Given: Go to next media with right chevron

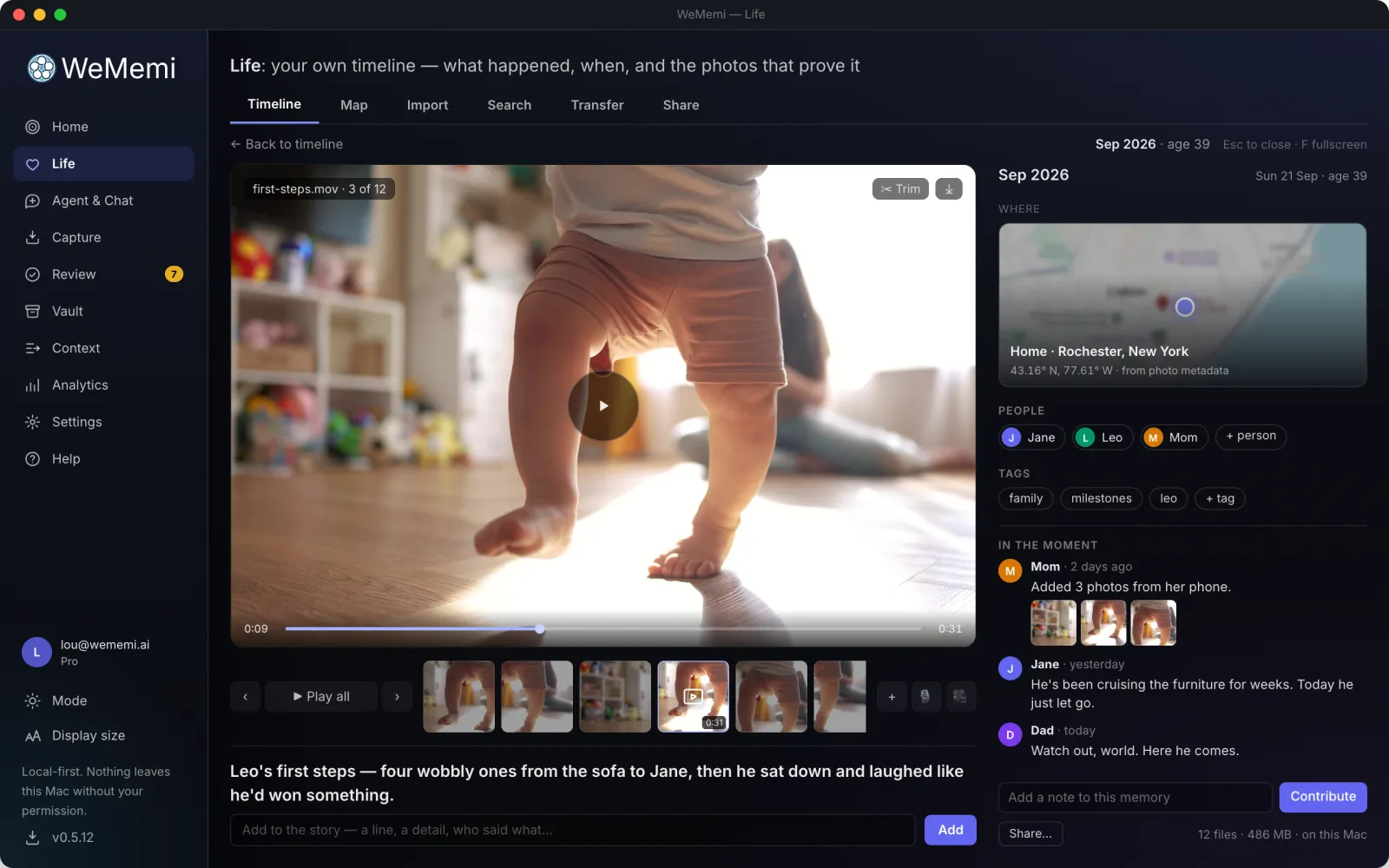Looking at the screenshot, I should [397, 697].
